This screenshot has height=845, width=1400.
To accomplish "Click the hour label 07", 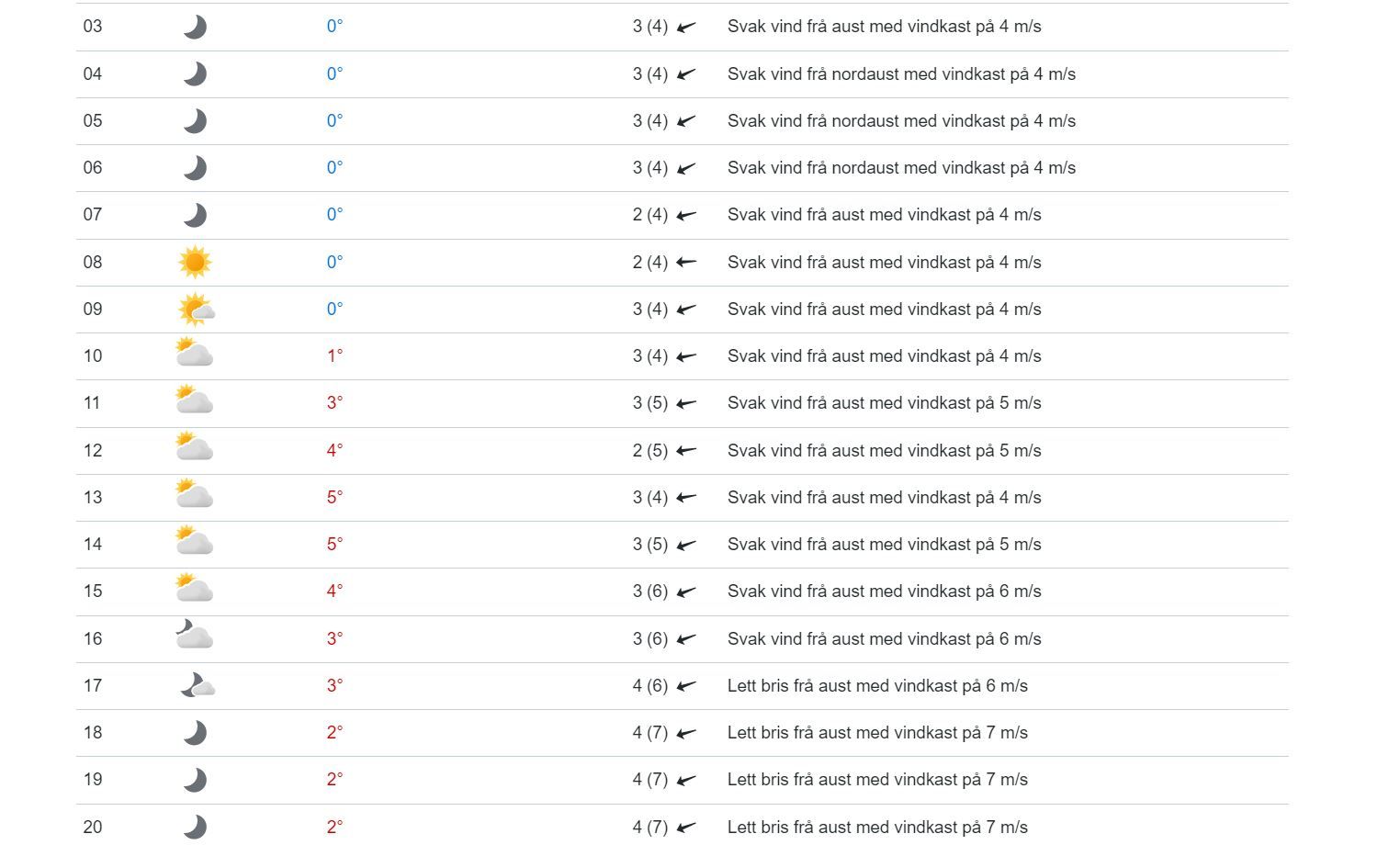I will point(93,214).
